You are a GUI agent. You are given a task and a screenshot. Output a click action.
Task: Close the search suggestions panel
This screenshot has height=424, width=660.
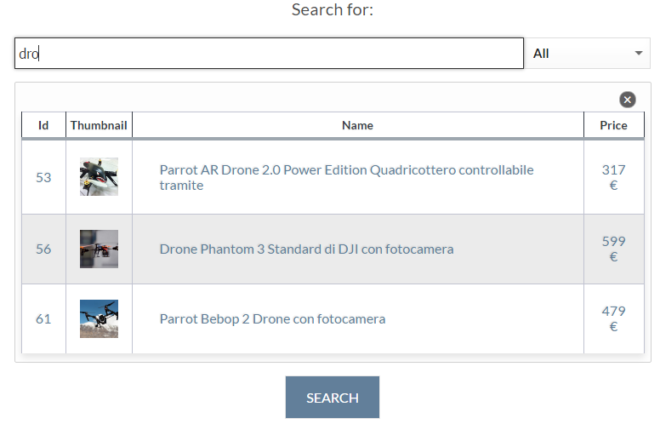pos(627,100)
